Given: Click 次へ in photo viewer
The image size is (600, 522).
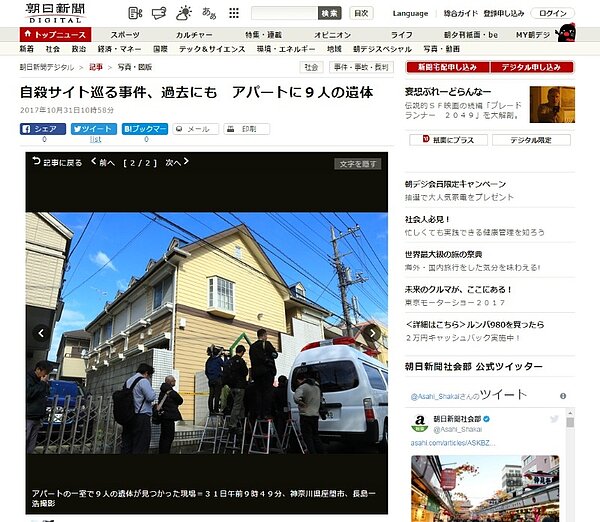Looking at the screenshot, I should 177,162.
